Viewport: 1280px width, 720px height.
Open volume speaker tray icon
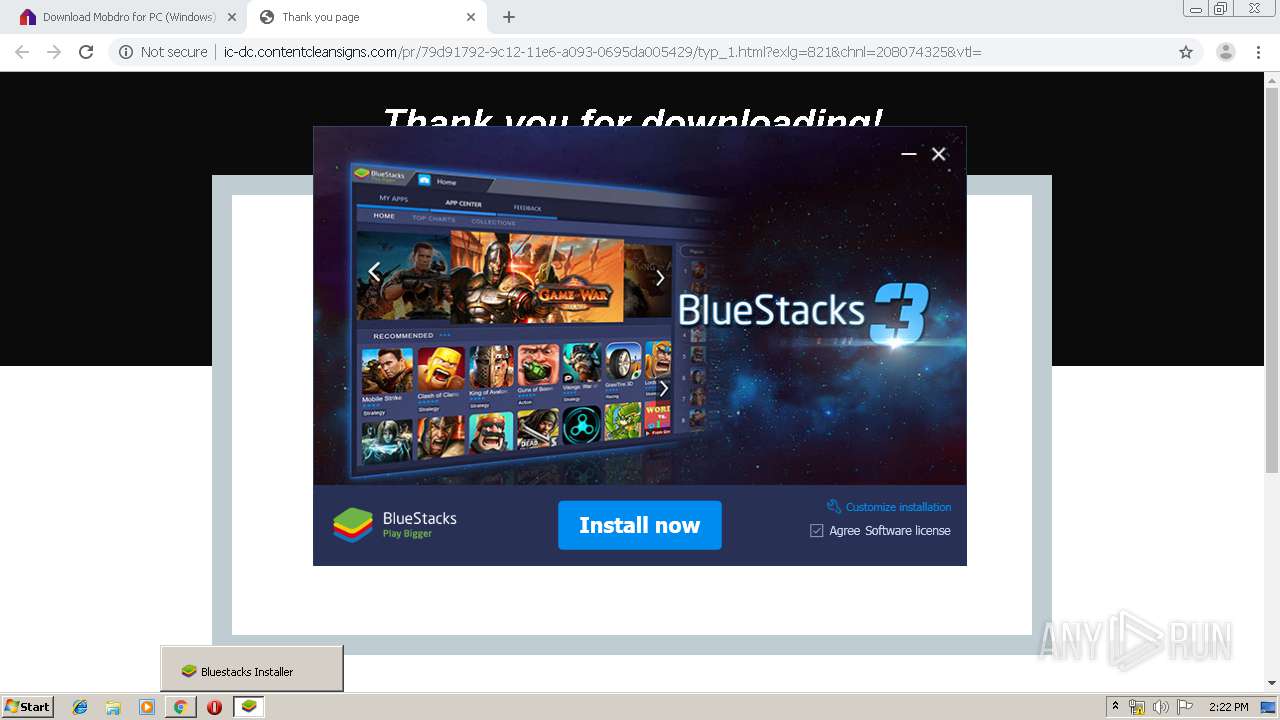pos(1160,707)
